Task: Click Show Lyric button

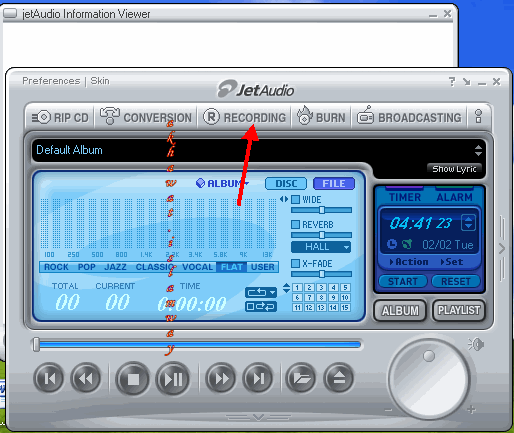Action: click(454, 169)
